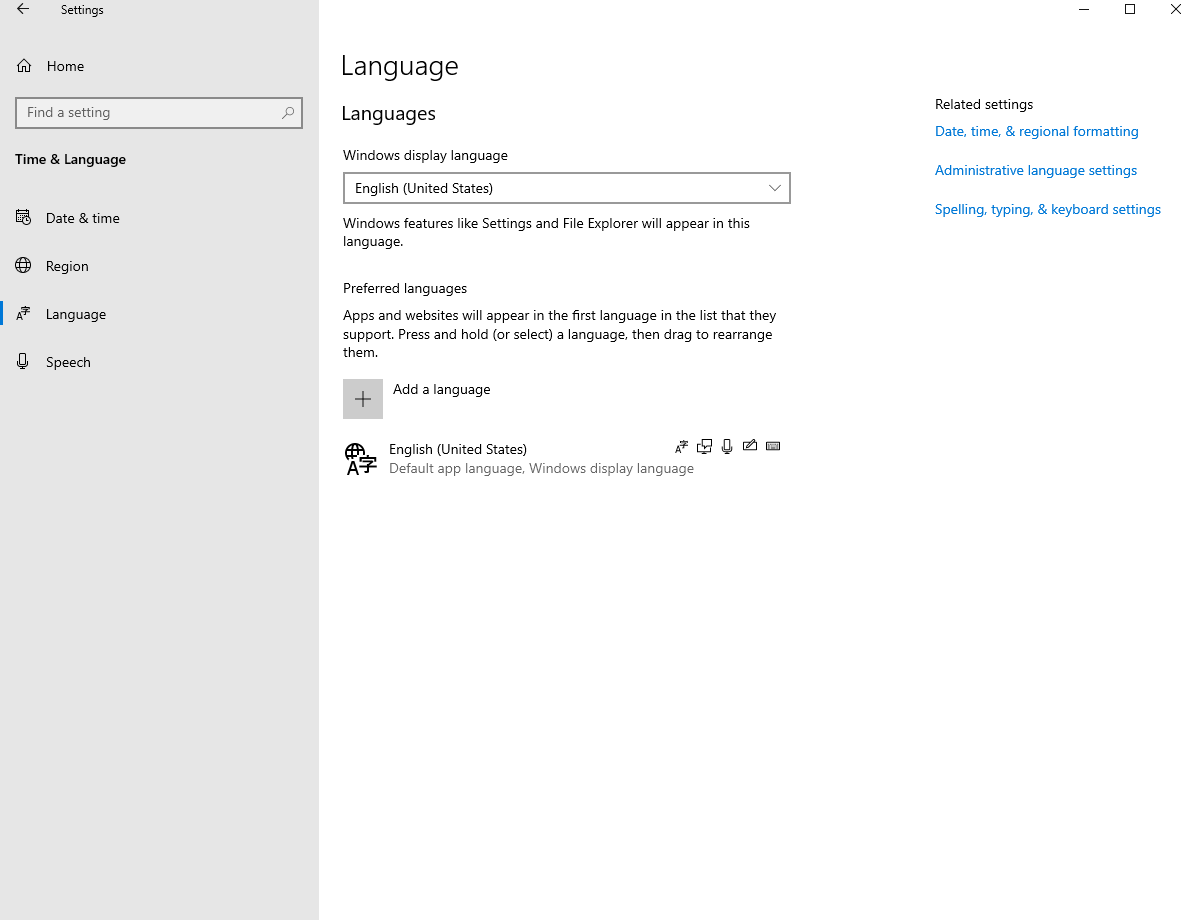Viewport: 1193px width, 920px height.
Task: Minimize the Settings window
Action: [x=1084, y=9]
